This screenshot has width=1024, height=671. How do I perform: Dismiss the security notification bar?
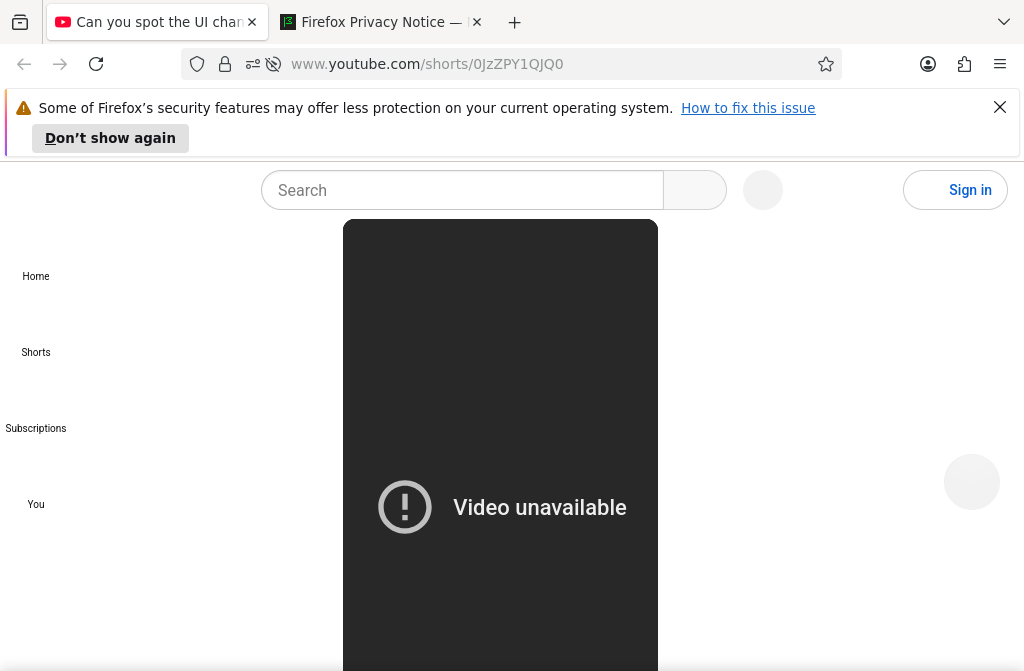pyautogui.click(x=1000, y=107)
